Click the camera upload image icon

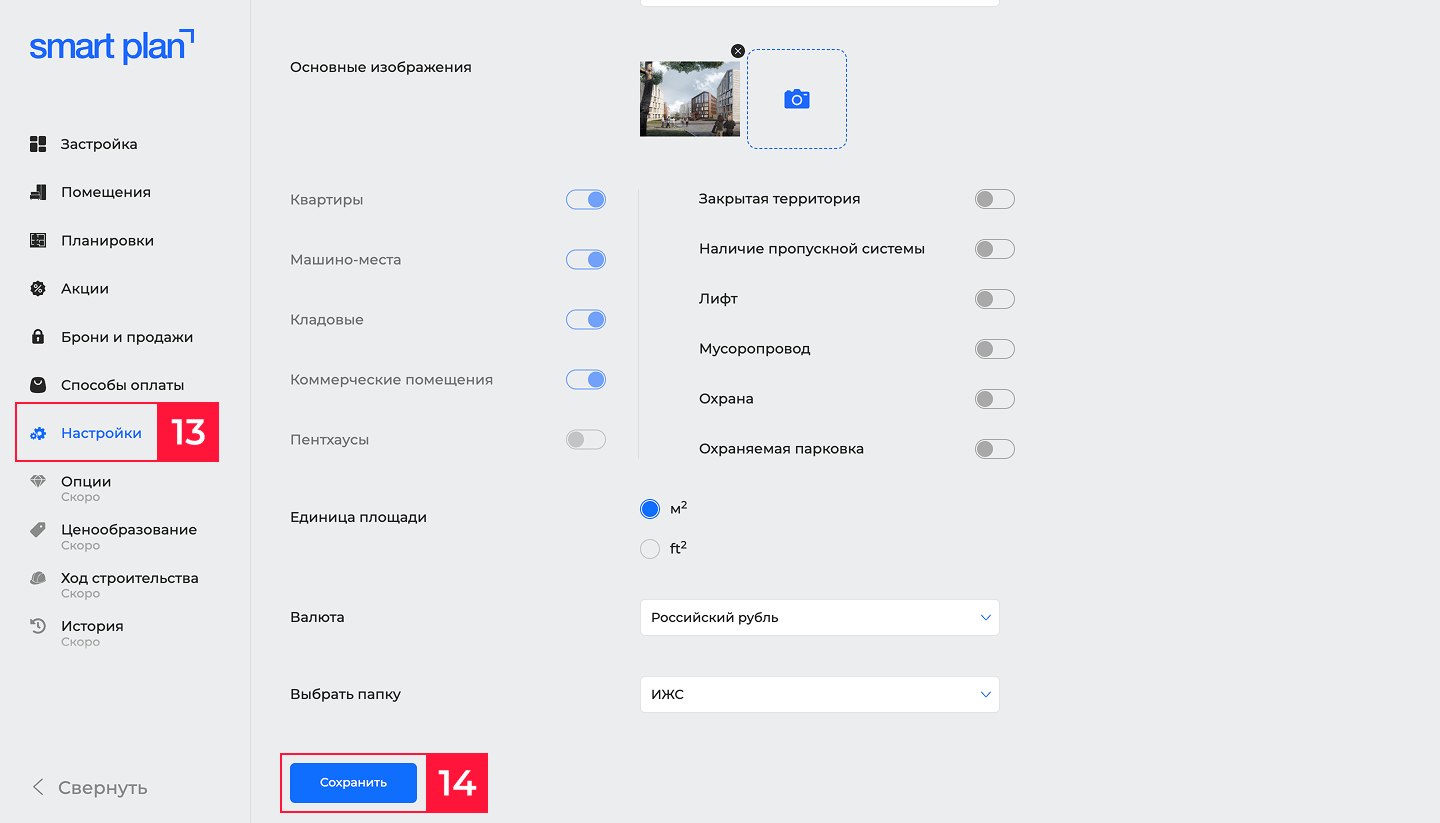[x=797, y=99]
